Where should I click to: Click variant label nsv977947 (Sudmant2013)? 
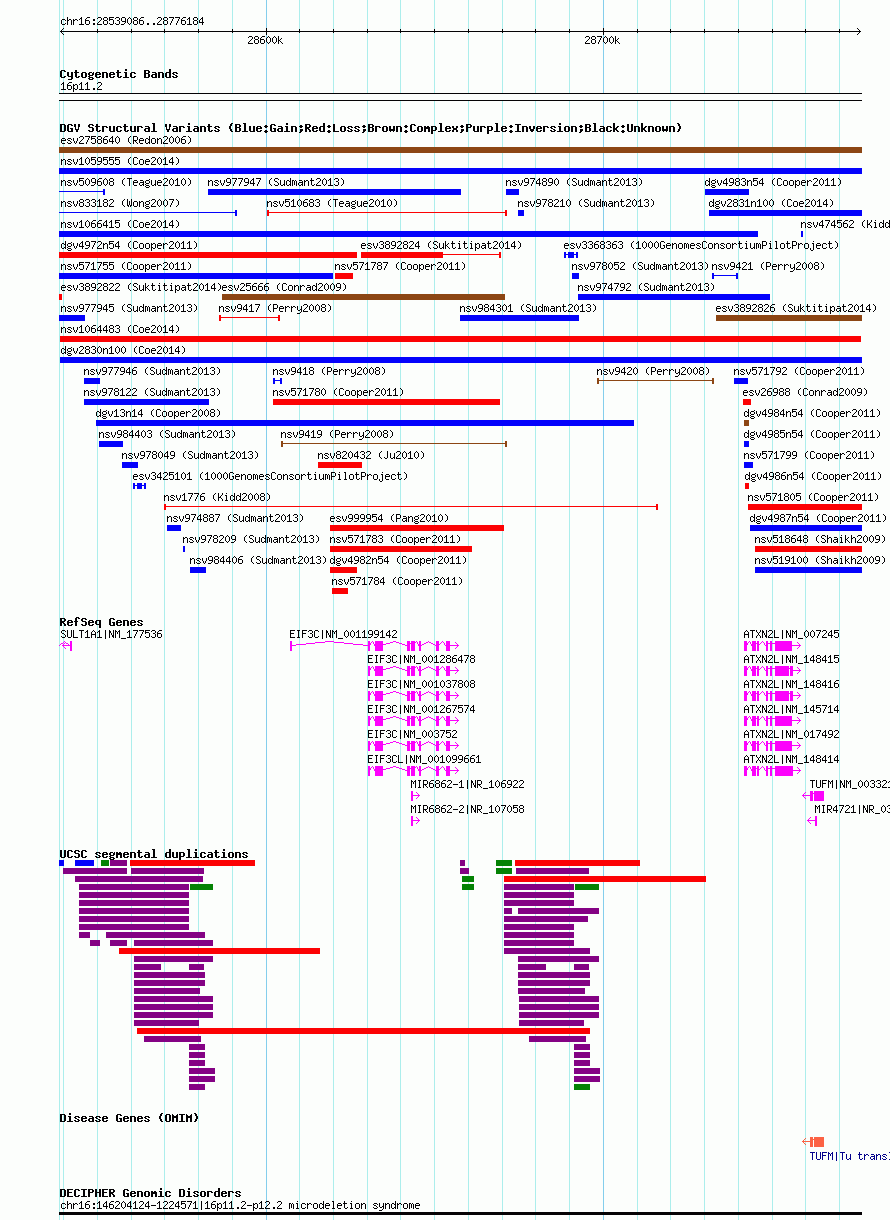click(276, 182)
